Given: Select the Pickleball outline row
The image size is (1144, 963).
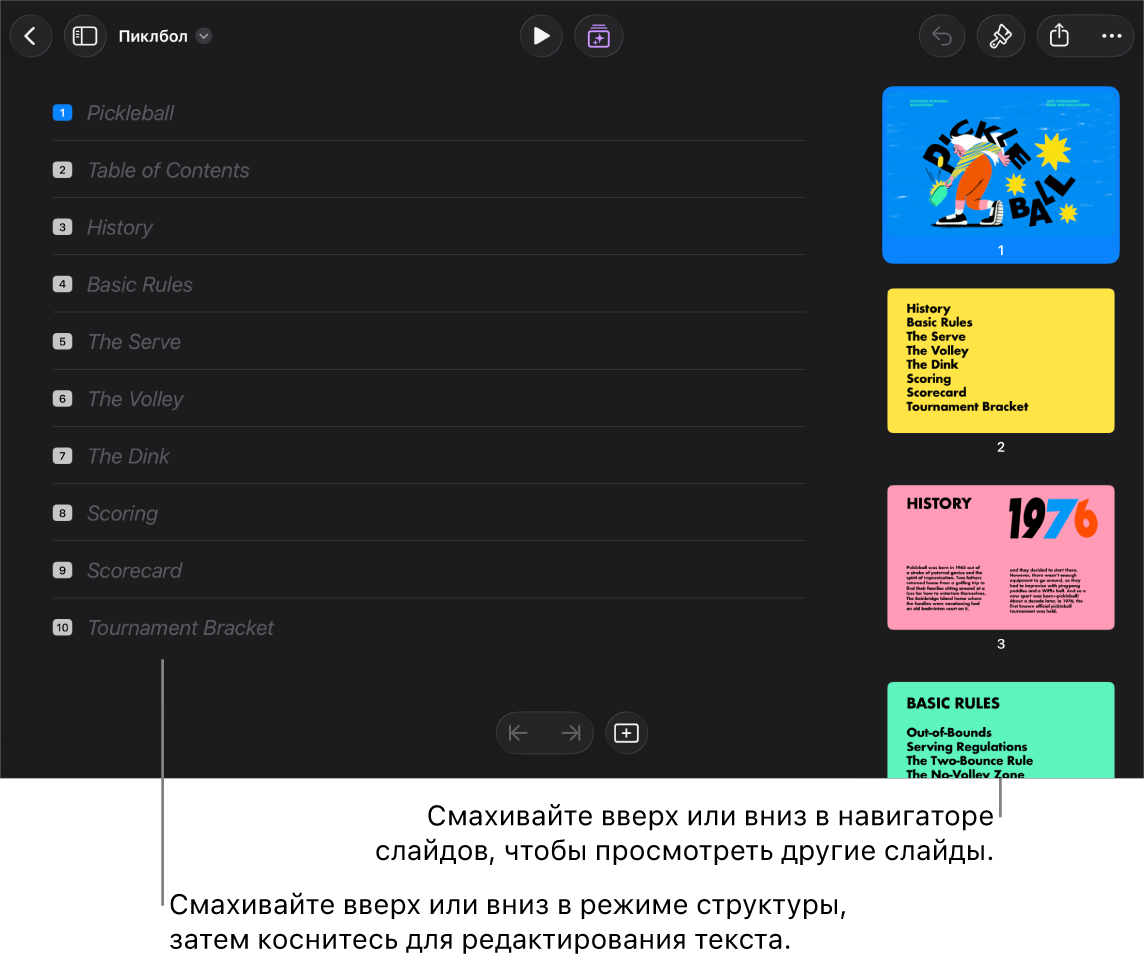Looking at the screenshot, I should [x=429, y=113].
